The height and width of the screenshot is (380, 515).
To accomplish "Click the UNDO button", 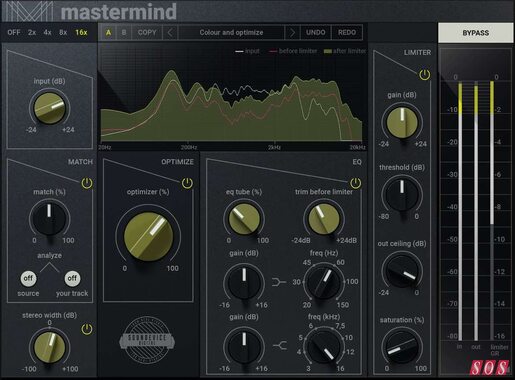I will (x=316, y=33).
